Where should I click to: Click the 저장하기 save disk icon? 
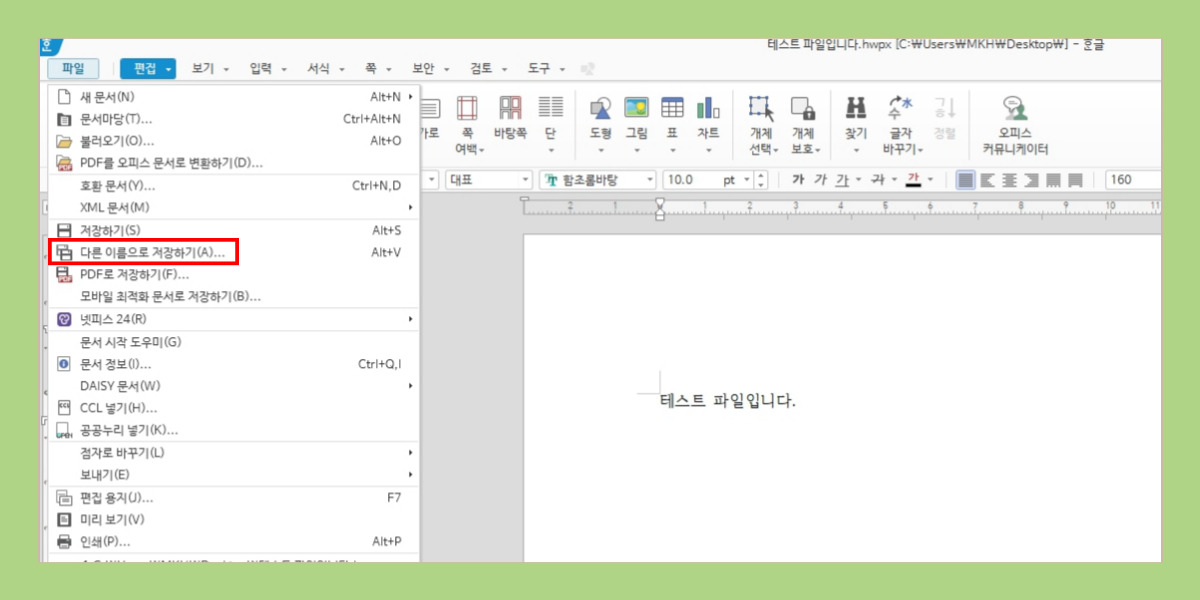64,230
